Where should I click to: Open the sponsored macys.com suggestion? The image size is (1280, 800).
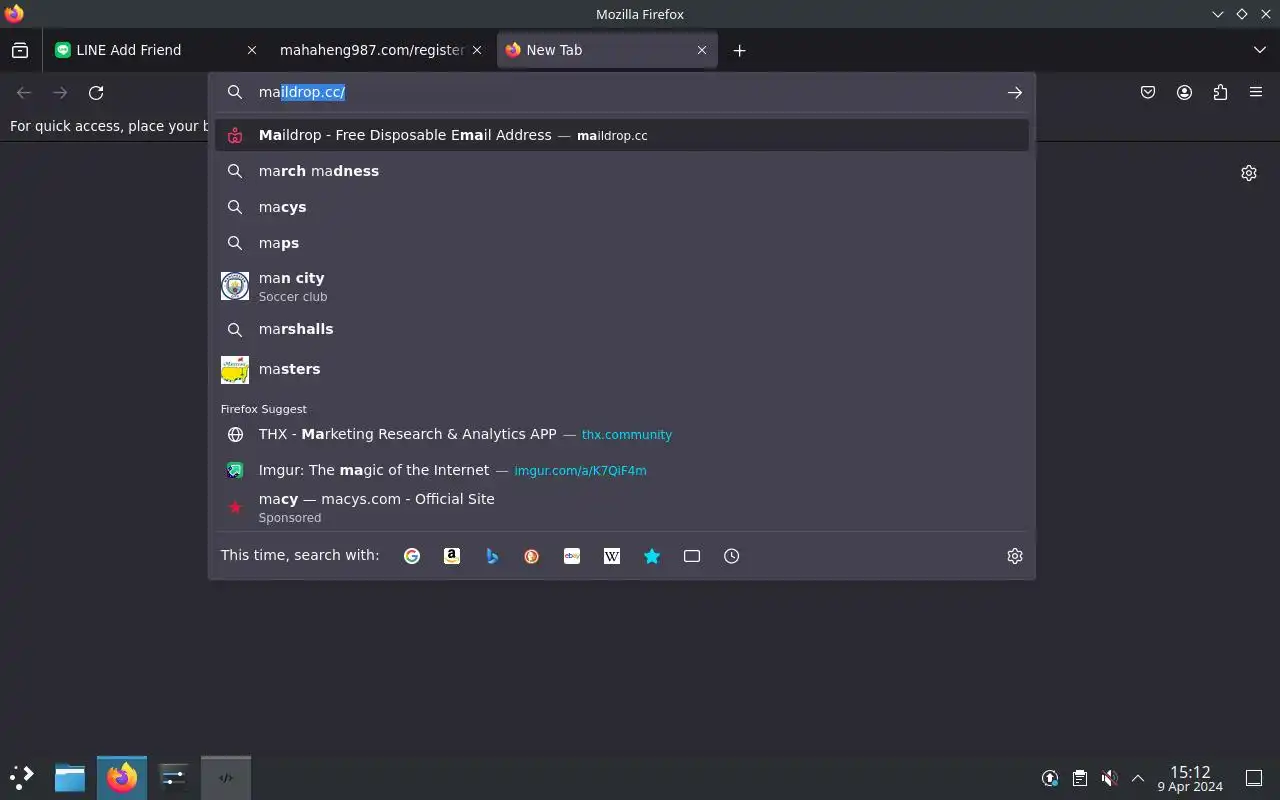click(622, 508)
